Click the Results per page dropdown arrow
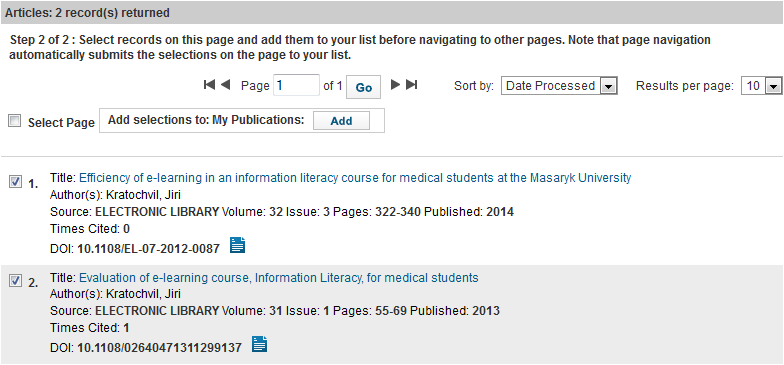The height and width of the screenshot is (365, 784). [x=773, y=86]
